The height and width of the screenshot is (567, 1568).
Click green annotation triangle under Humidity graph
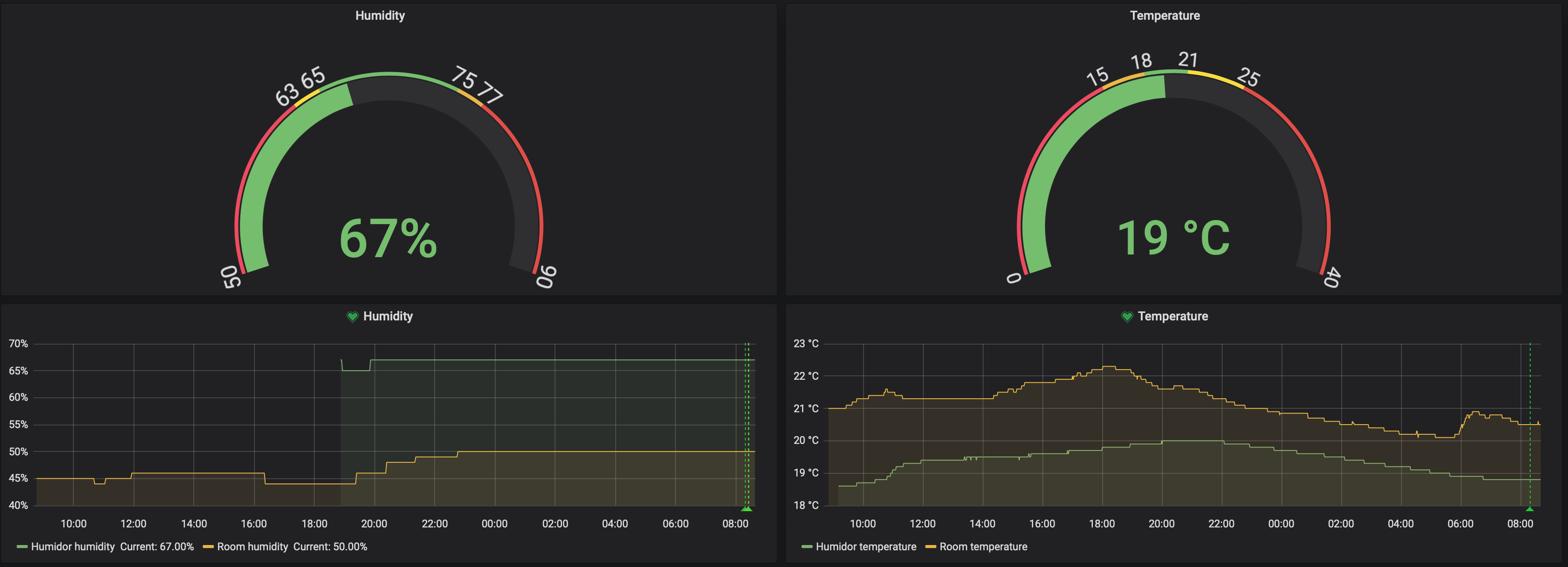click(747, 509)
